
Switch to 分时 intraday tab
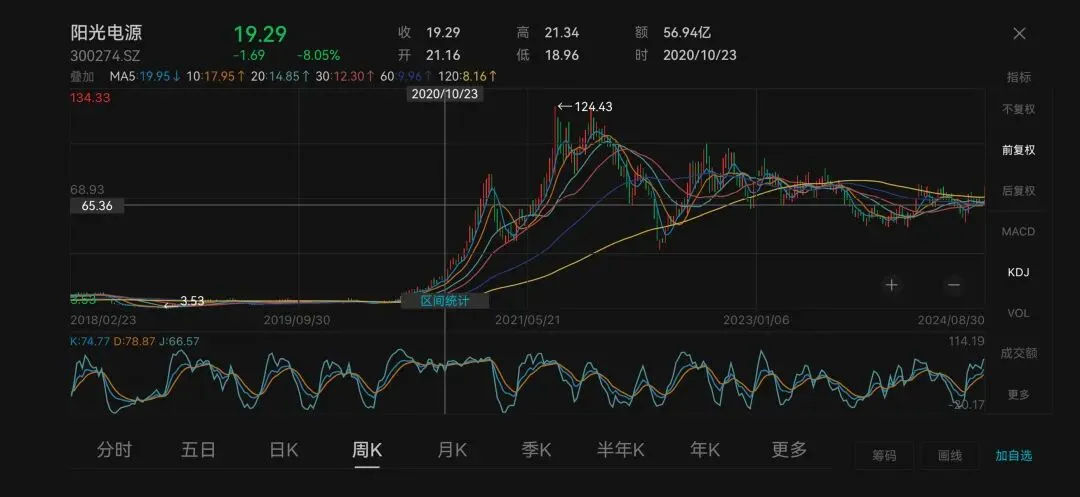click(x=114, y=450)
